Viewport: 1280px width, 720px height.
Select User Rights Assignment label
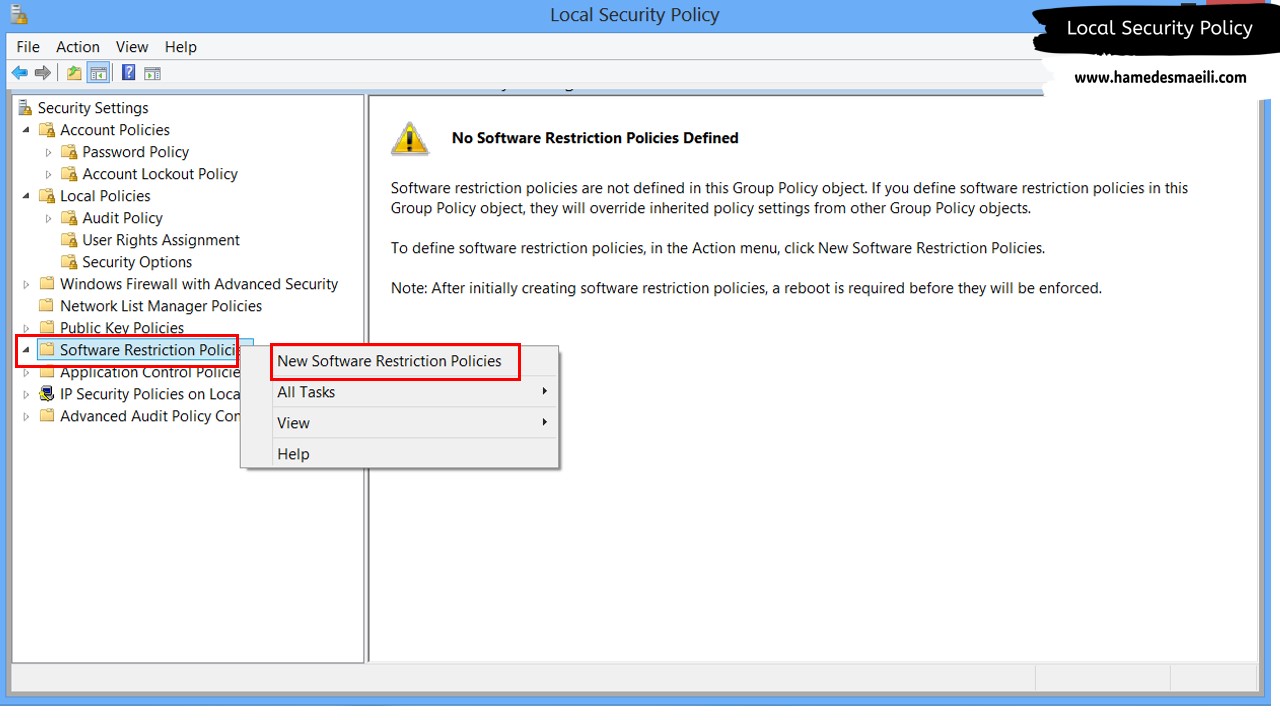(161, 240)
